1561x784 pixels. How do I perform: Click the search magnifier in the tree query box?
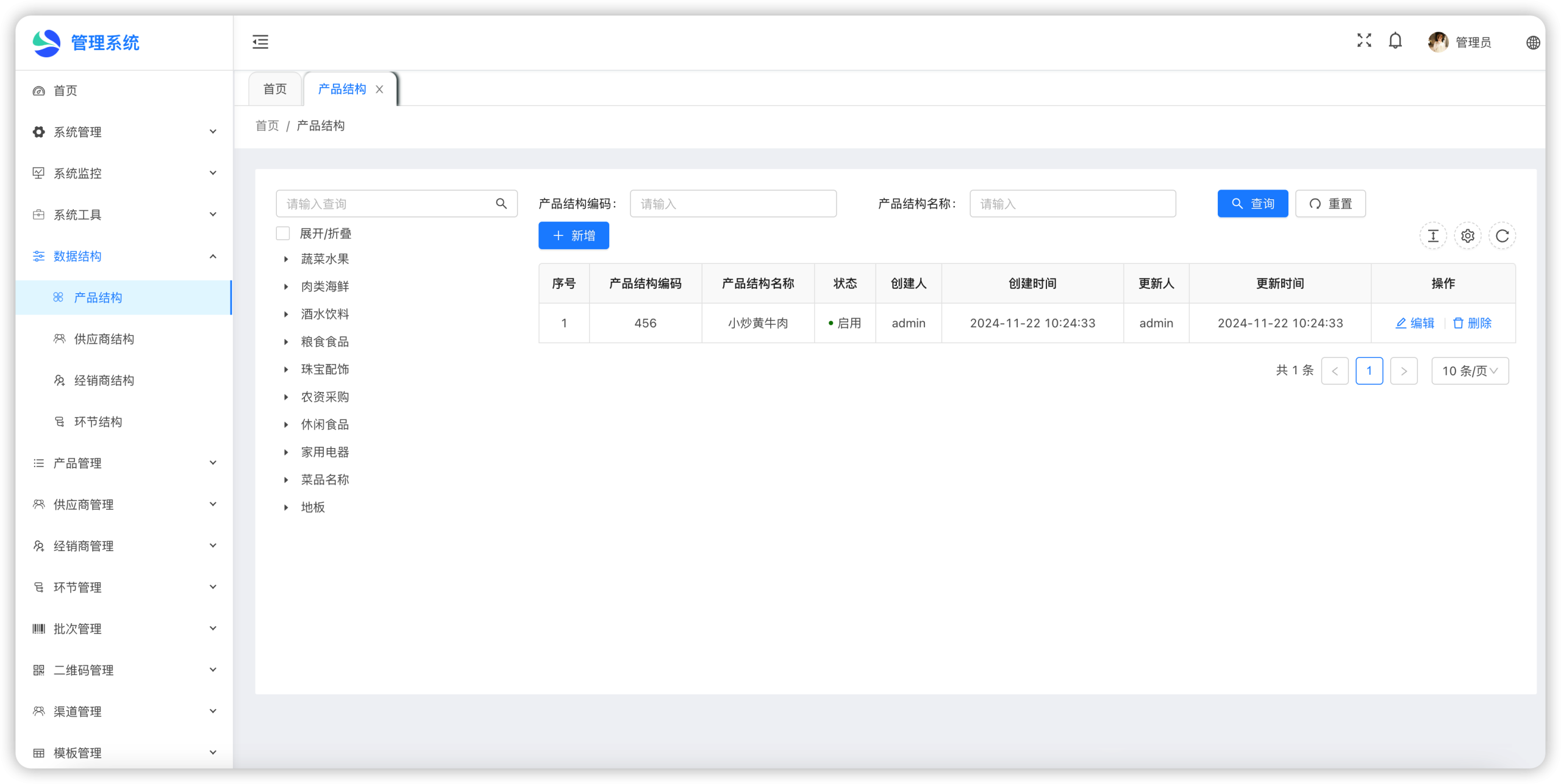click(x=501, y=204)
